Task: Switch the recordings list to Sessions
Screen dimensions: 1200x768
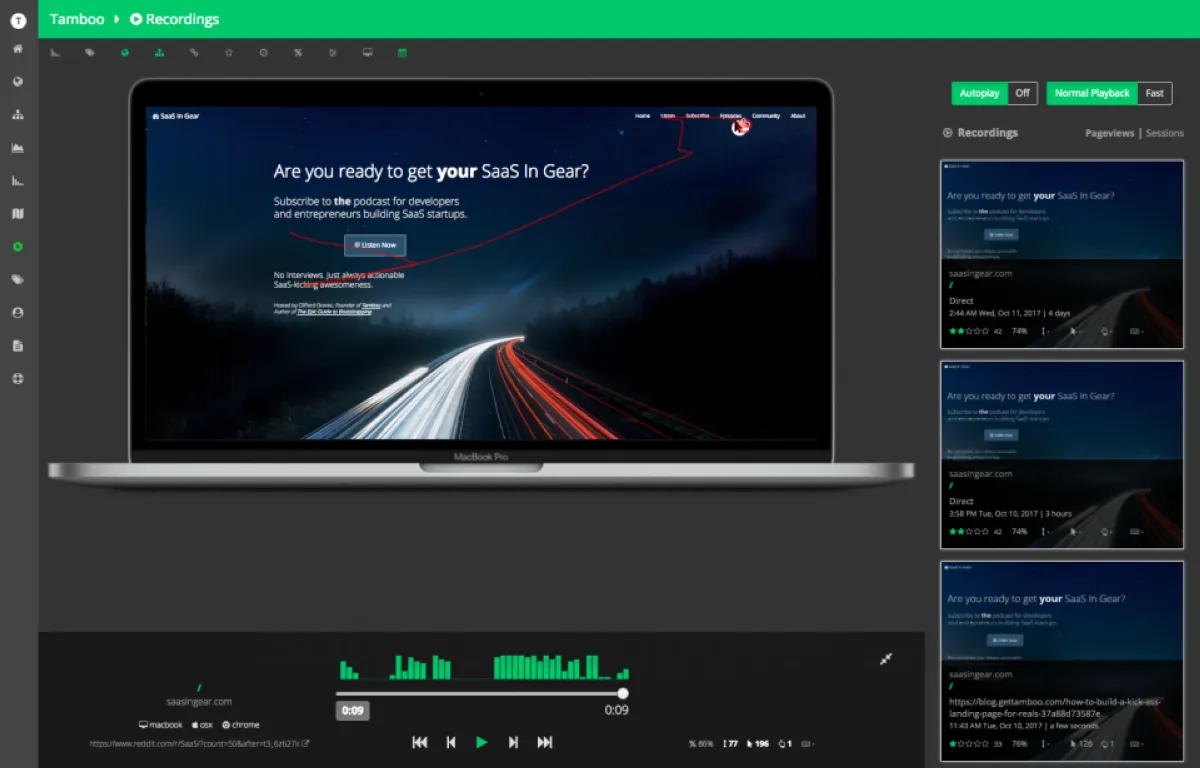Action: click(x=1165, y=133)
